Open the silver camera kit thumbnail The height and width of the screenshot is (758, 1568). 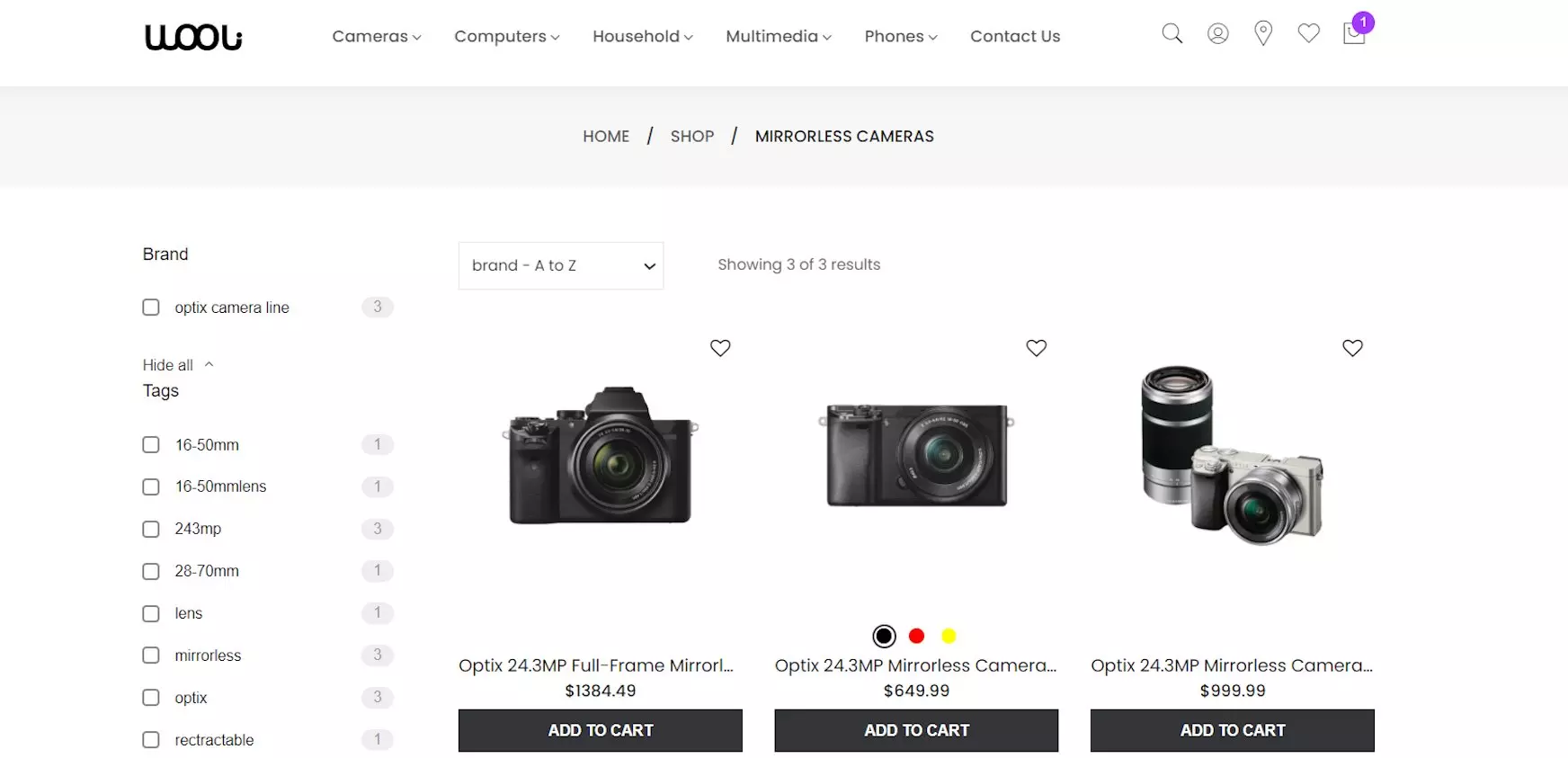[x=1232, y=454]
